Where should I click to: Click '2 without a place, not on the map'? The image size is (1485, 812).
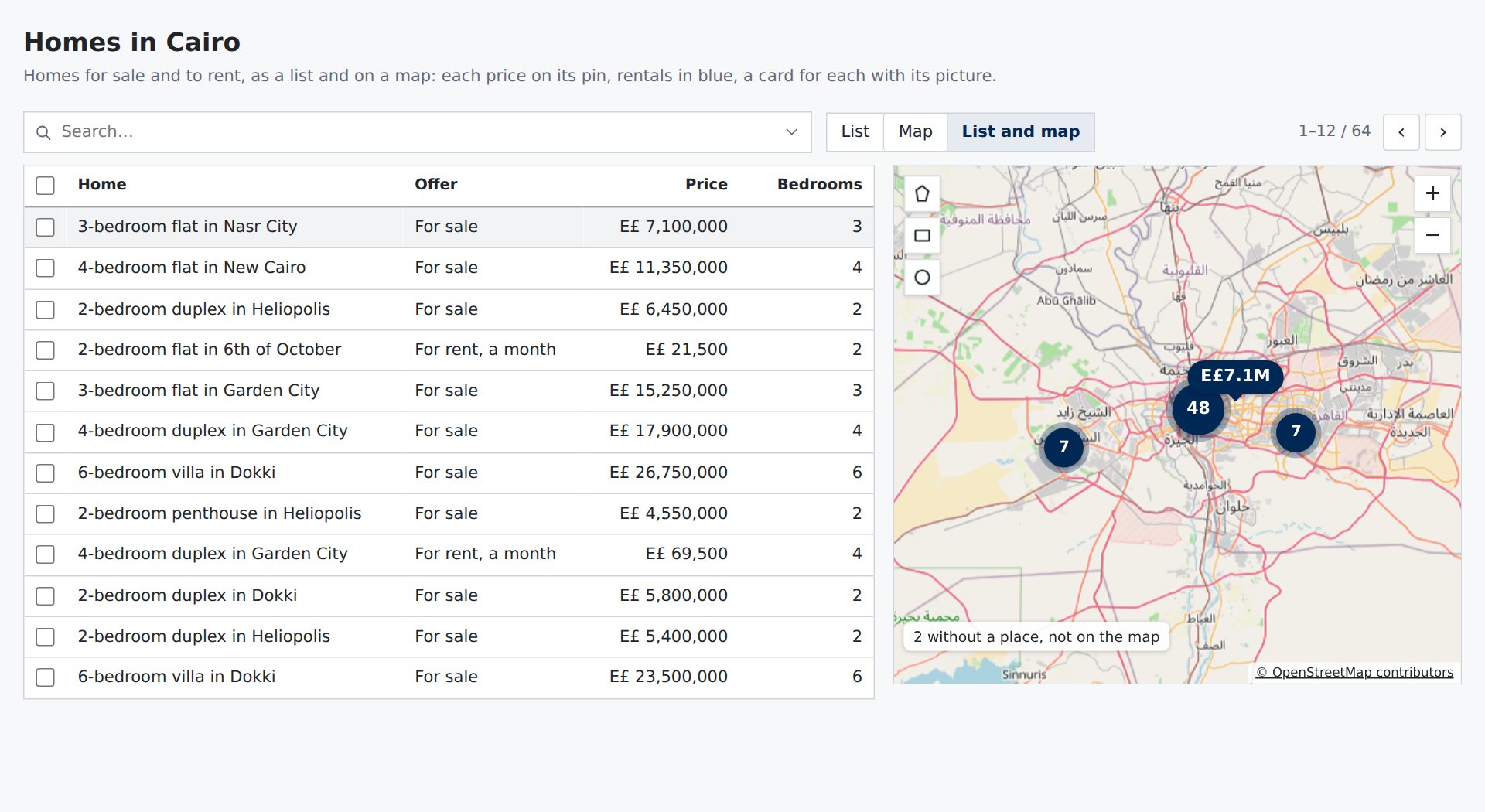click(x=1036, y=637)
